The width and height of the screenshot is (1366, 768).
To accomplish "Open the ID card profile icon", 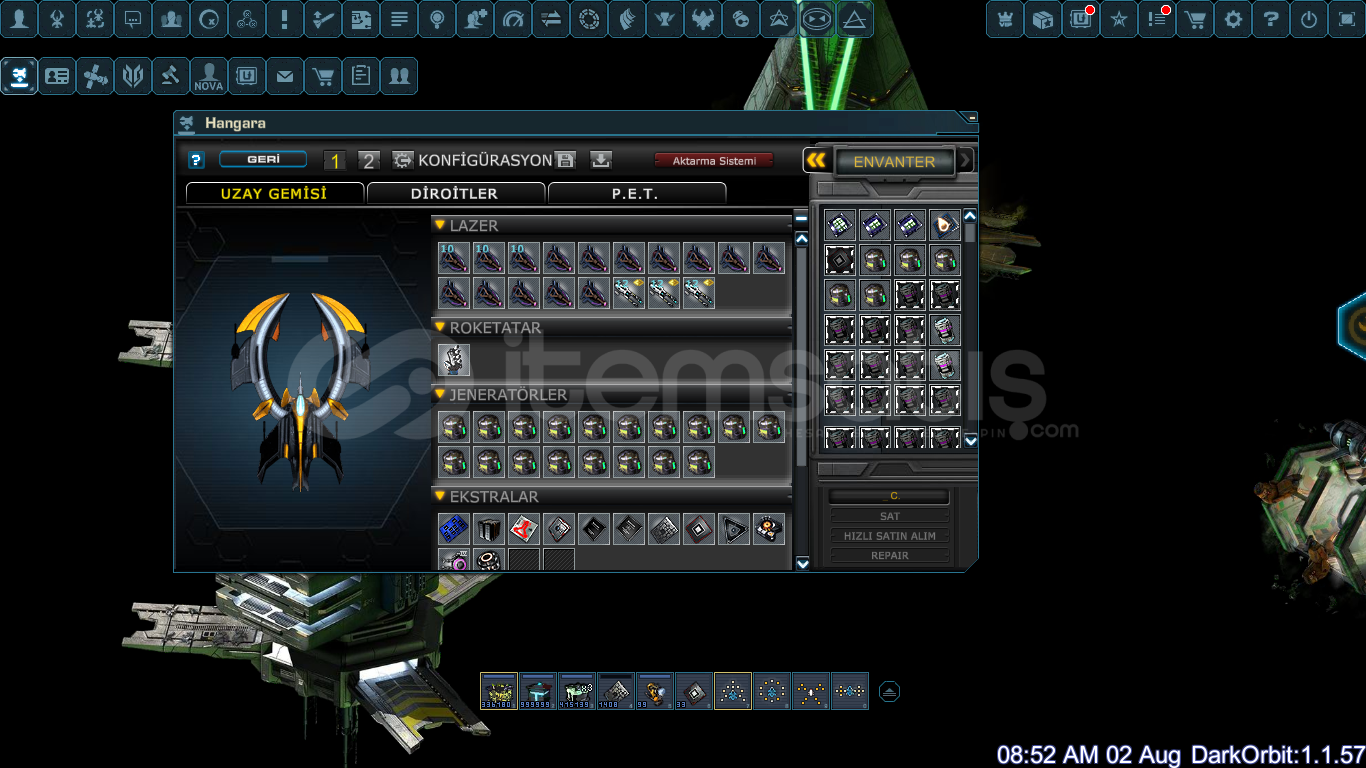I will (x=57, y=76).
